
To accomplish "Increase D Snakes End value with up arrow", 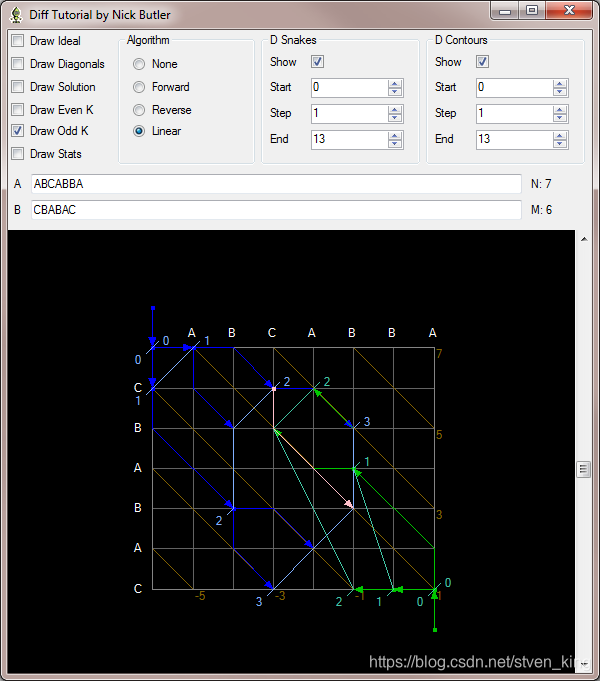I will point(395,136).
